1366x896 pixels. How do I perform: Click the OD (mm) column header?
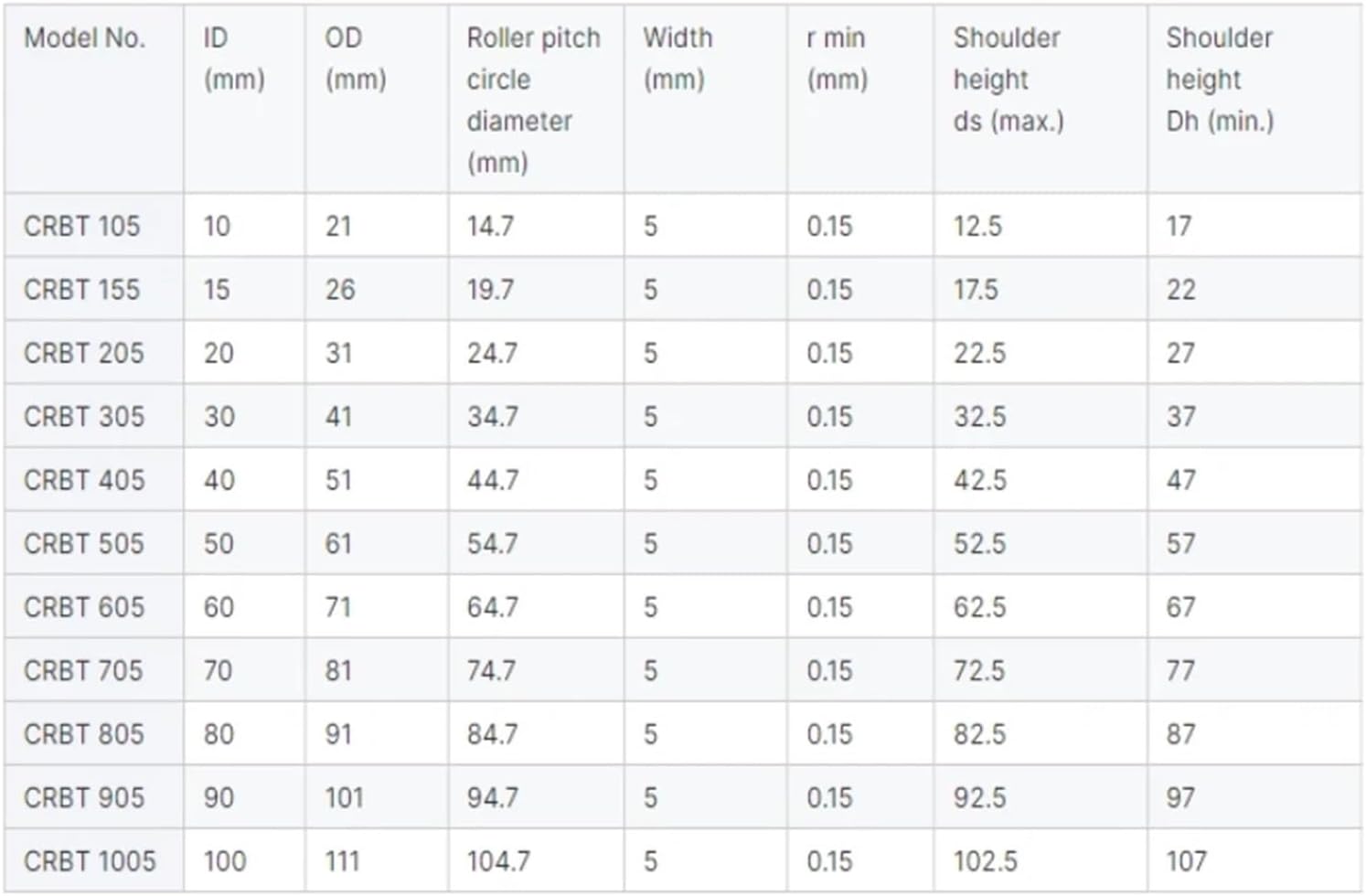356,59
